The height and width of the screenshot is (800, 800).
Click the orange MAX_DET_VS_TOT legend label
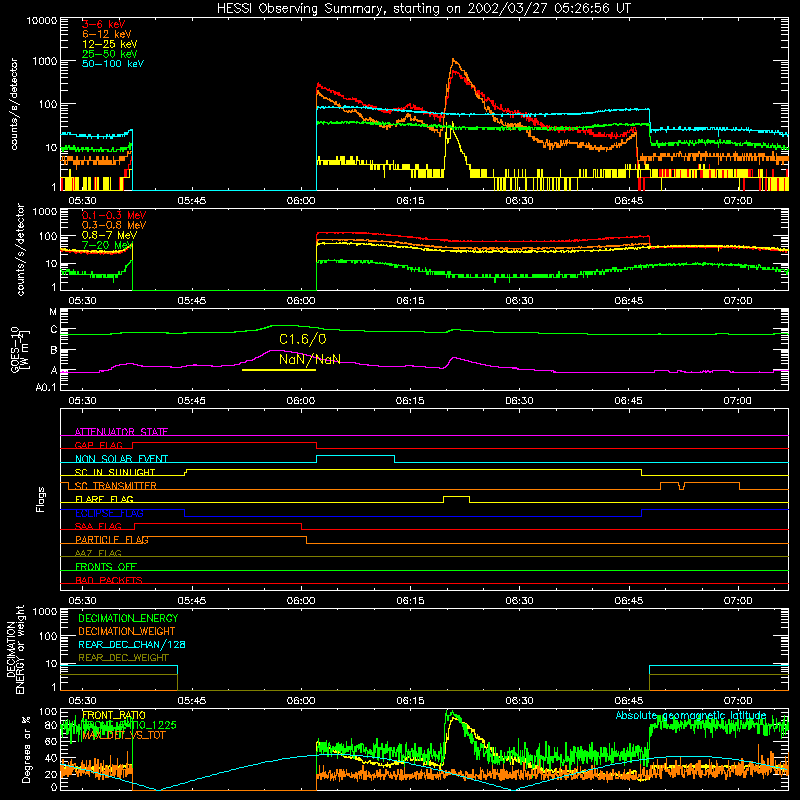point(123,735)
